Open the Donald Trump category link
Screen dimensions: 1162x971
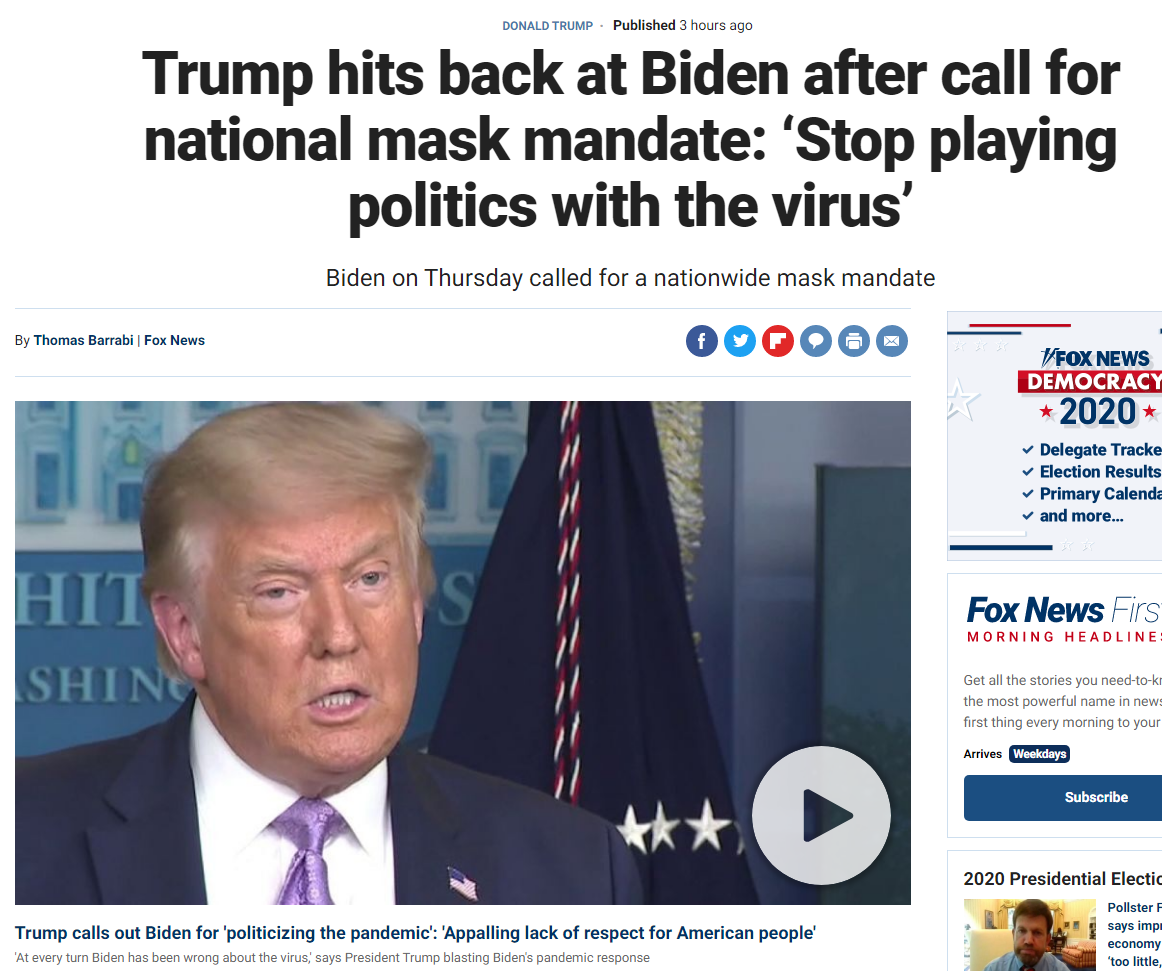click(x=548, y=26)
